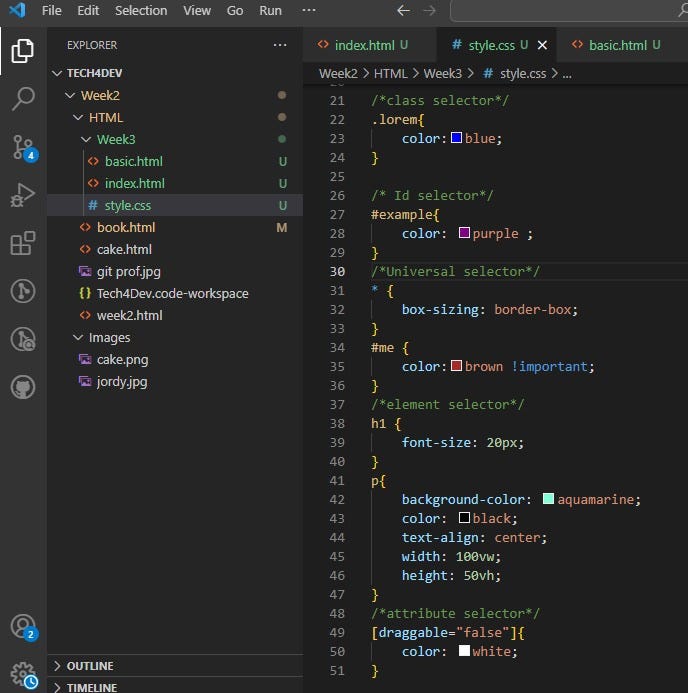Screen dimensions: 688x693
Task: Open the Extensions view
Action: (x=23, y=243)
